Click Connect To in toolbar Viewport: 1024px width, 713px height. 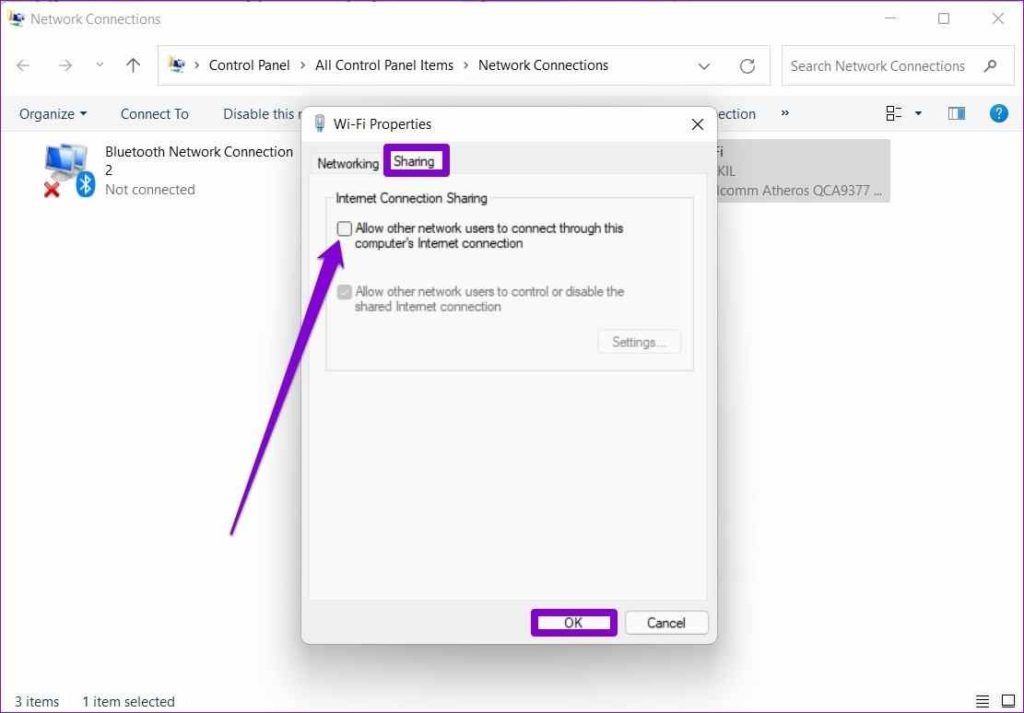pyautogui.click(x=154, y=114)
